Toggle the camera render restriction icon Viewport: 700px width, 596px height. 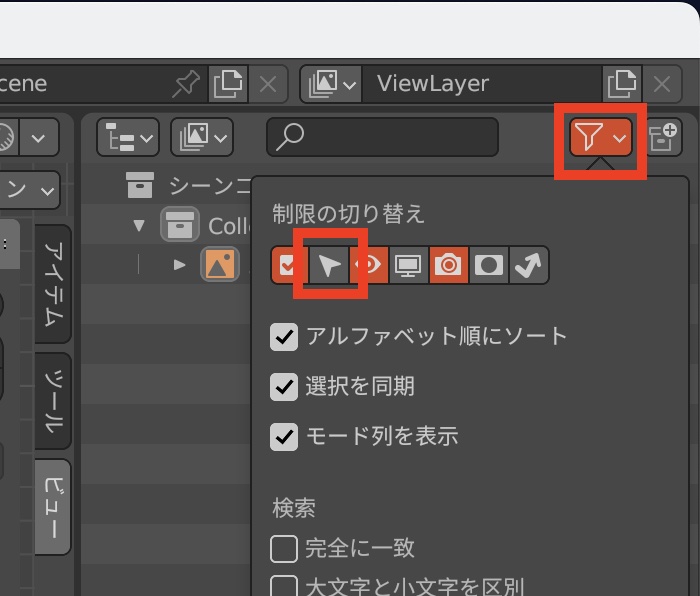click(449, 265)
